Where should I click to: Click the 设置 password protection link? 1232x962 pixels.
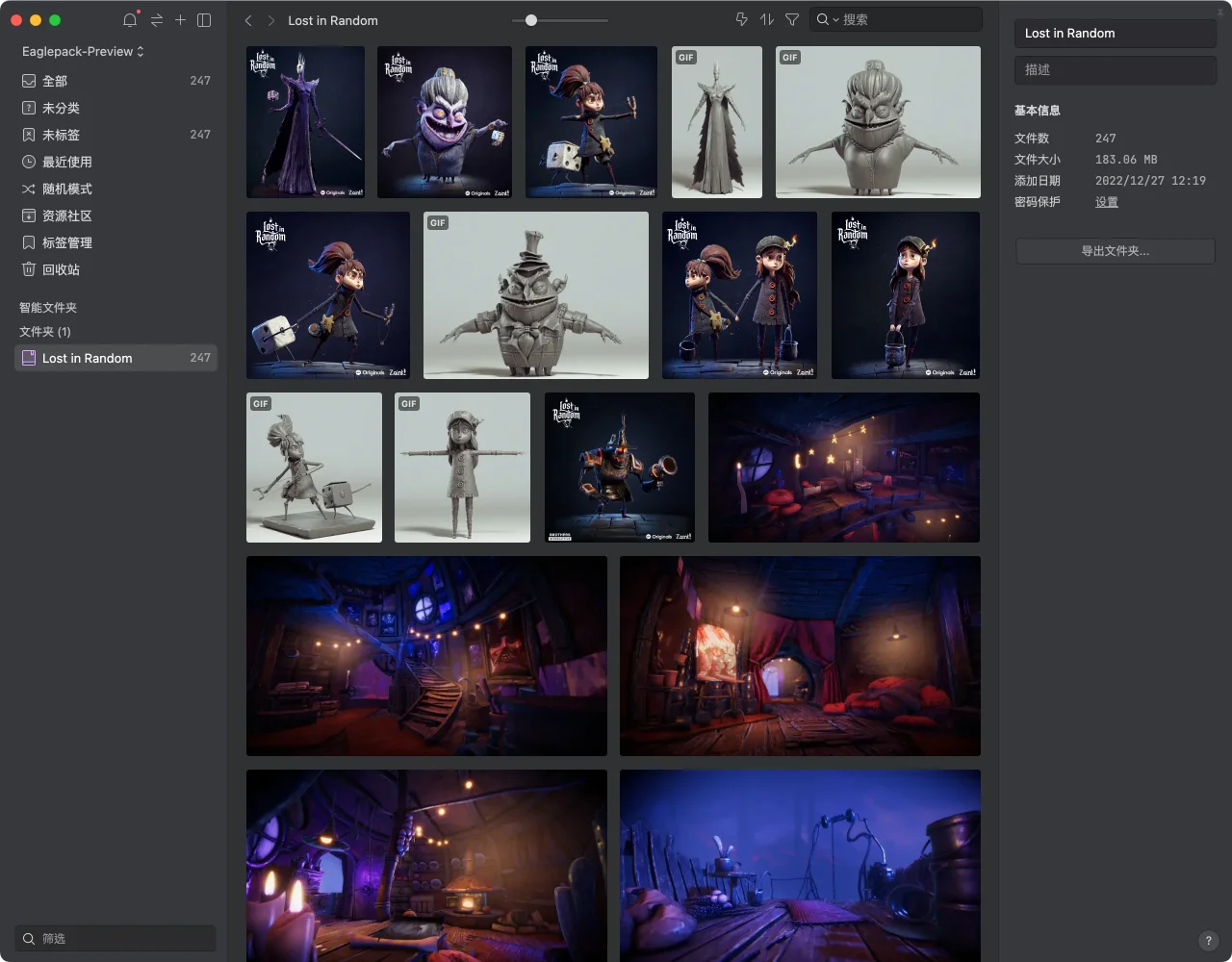tap(1107, 202)
